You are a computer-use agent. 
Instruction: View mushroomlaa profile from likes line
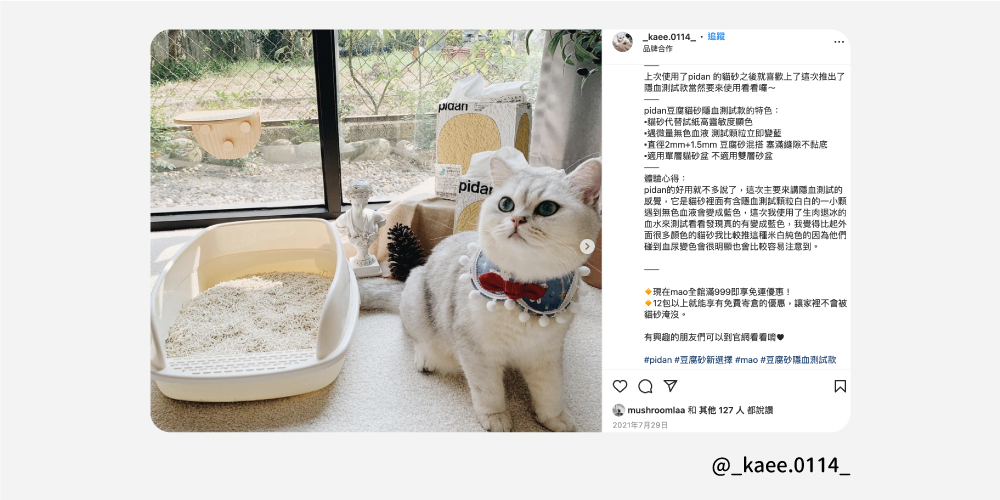tap(656, 410)
